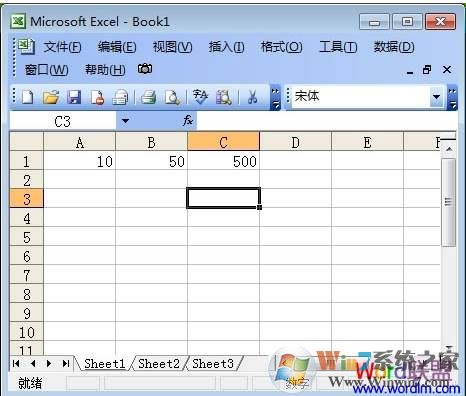This screenshot has width=466, height=396.
Task: Click the Select All corner button
Action: pos(27,142)
